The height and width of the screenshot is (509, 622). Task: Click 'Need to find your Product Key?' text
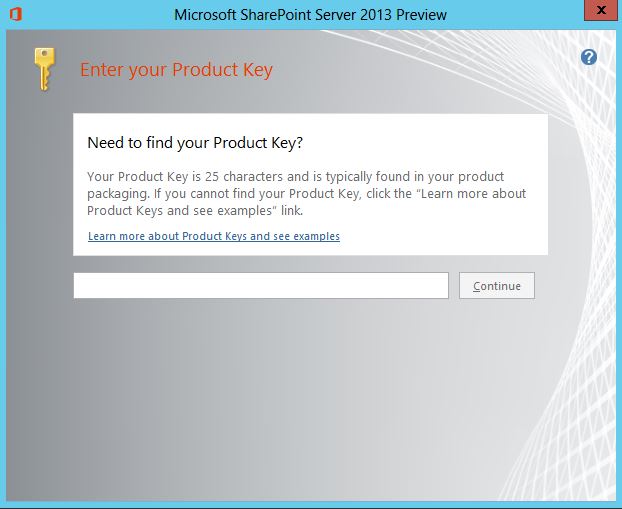point(195,143)
